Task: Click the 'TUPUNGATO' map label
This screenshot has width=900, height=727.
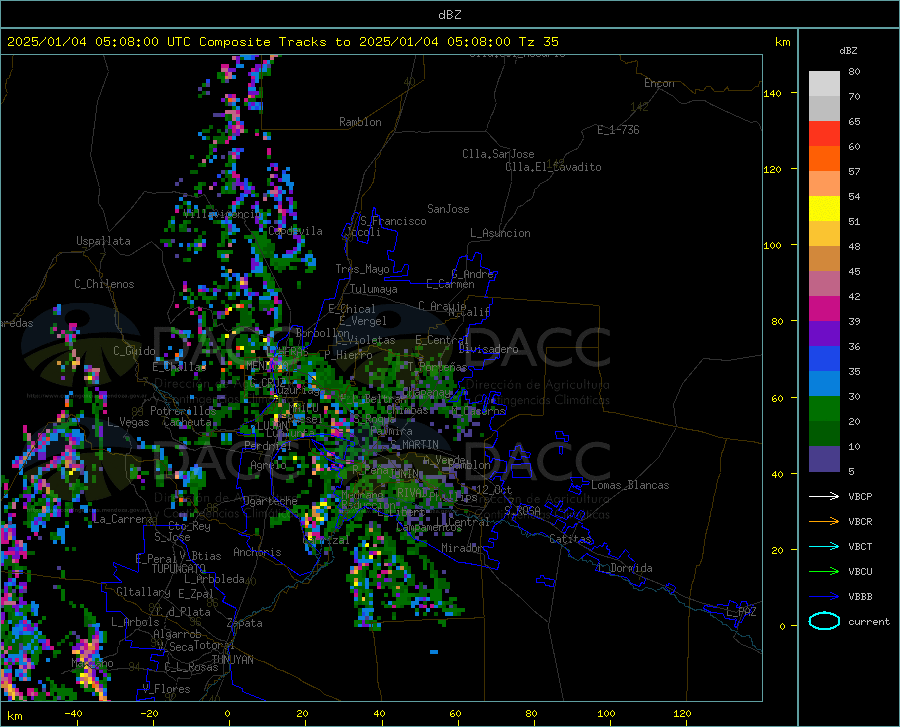Action: tap(179, 569)
